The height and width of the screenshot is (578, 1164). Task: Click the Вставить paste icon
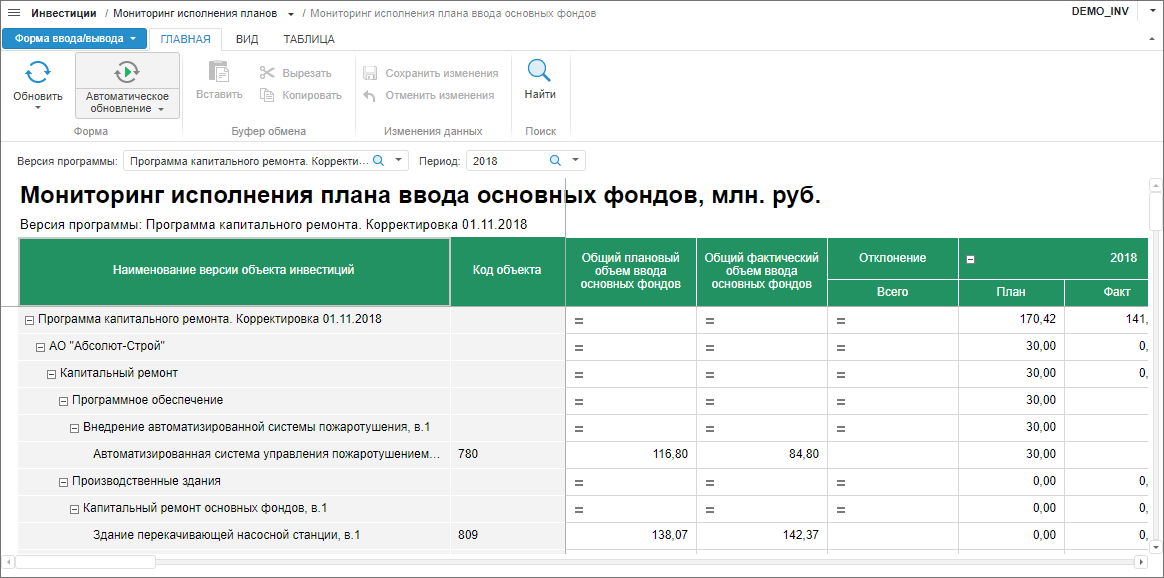(x=219, y=73)
